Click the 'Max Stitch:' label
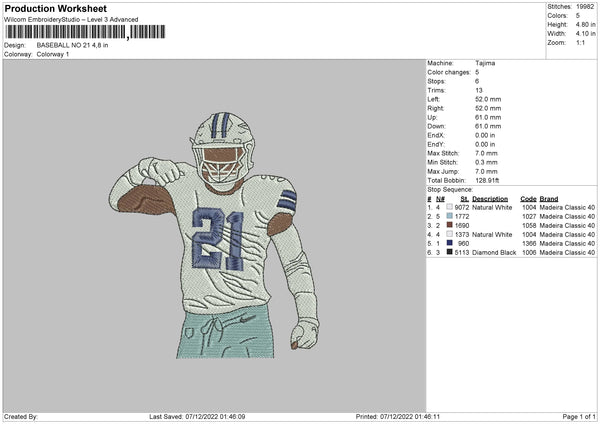600x424 pixels. tap(443, 153)
